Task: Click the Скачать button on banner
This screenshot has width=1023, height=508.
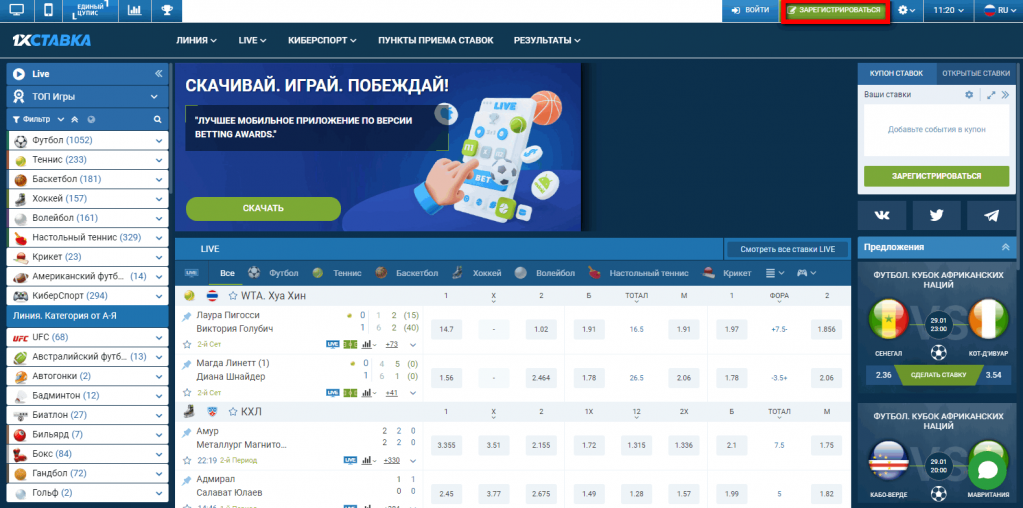Action: point(264,209)
